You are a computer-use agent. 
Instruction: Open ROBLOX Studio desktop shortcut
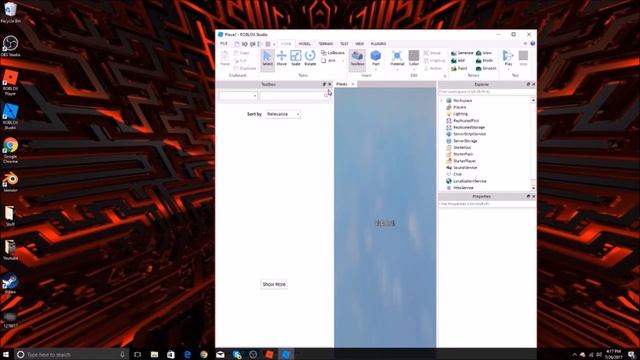point(10,116)
